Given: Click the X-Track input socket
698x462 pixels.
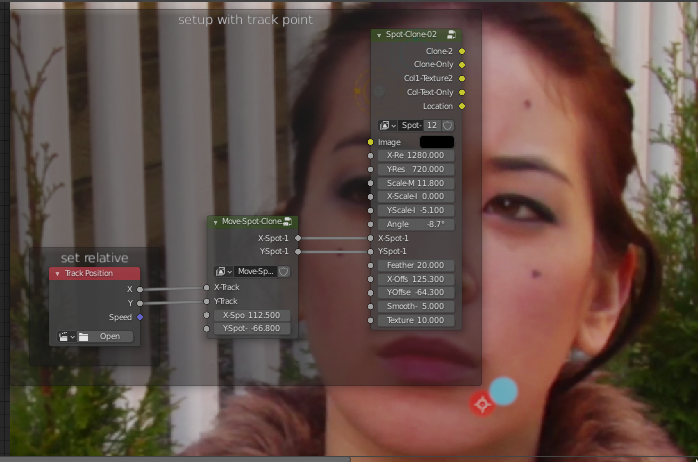Looking at the screenshot, I should [207, 288].
